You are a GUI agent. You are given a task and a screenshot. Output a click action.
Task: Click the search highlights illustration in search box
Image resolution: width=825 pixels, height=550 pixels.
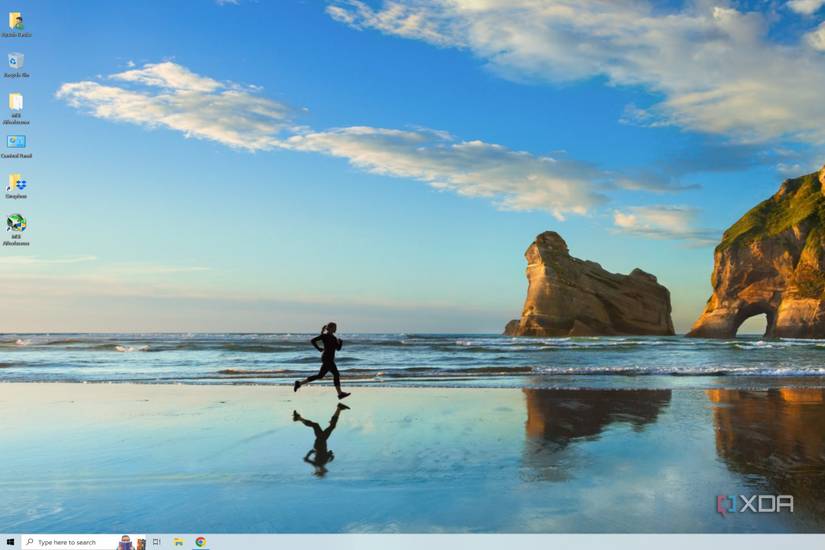click(132, 543)
